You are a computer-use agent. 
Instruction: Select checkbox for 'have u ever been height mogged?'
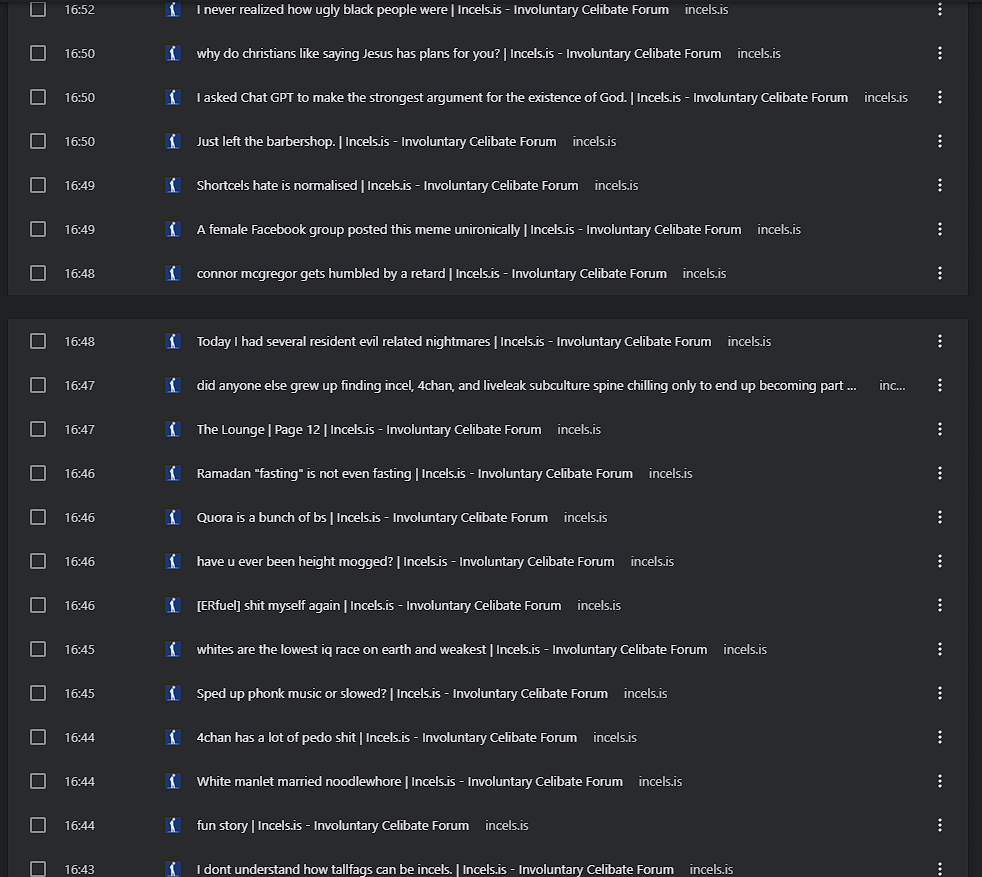38,561
